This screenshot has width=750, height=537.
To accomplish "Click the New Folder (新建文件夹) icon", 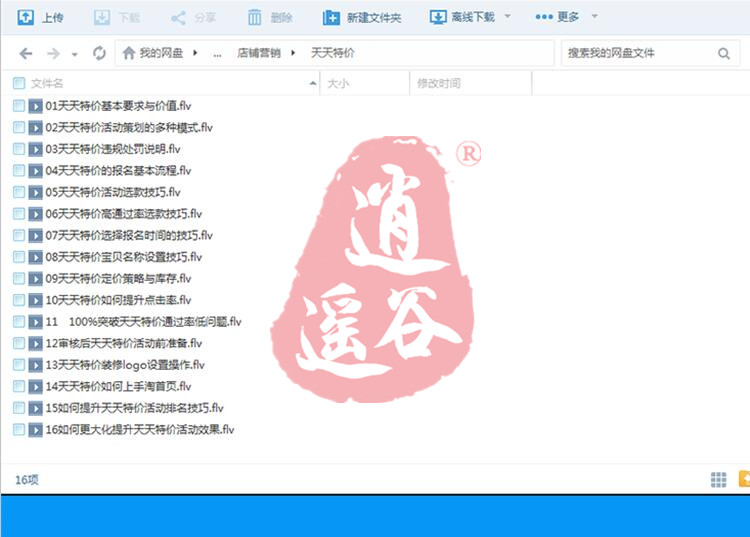I will tap(331, 17).
